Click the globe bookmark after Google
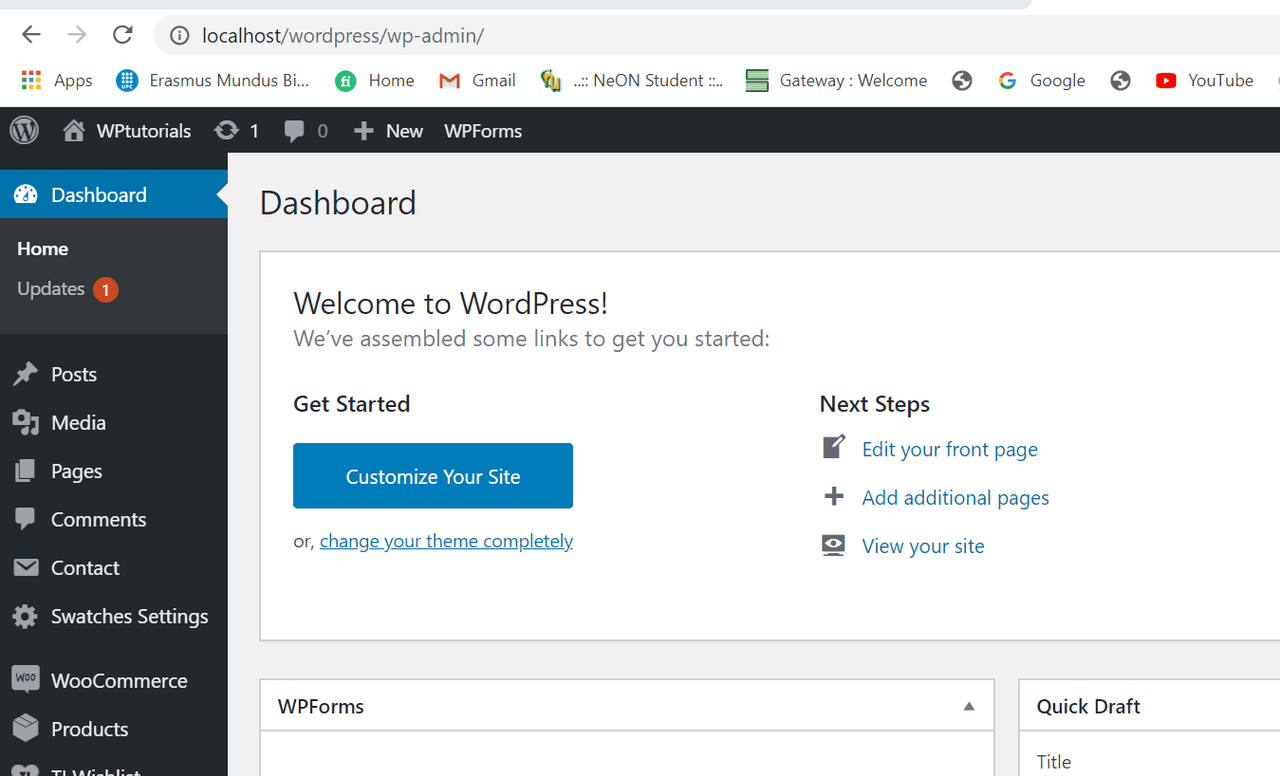The image size is (1280, 776). point(1120,81)
